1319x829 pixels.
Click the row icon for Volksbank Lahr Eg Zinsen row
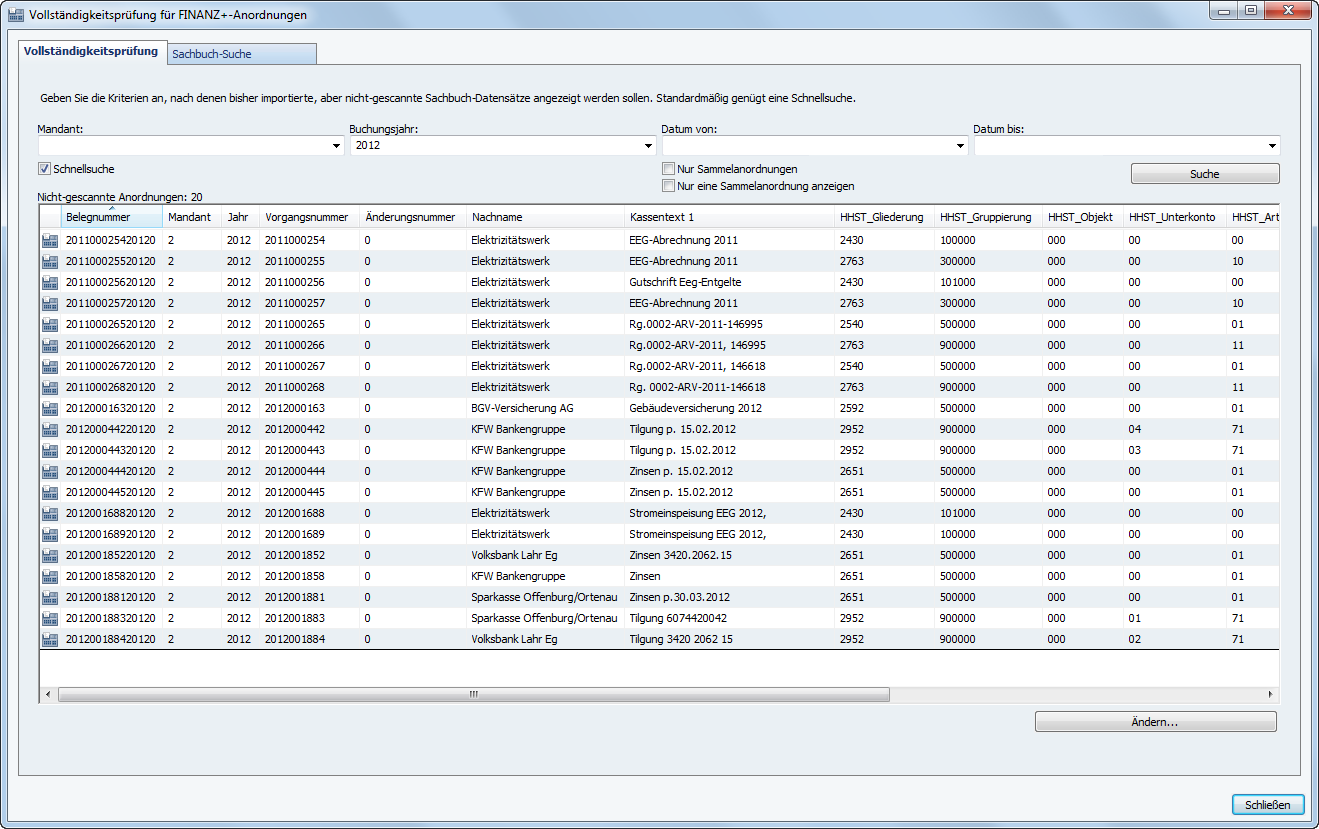pos(50,555)
